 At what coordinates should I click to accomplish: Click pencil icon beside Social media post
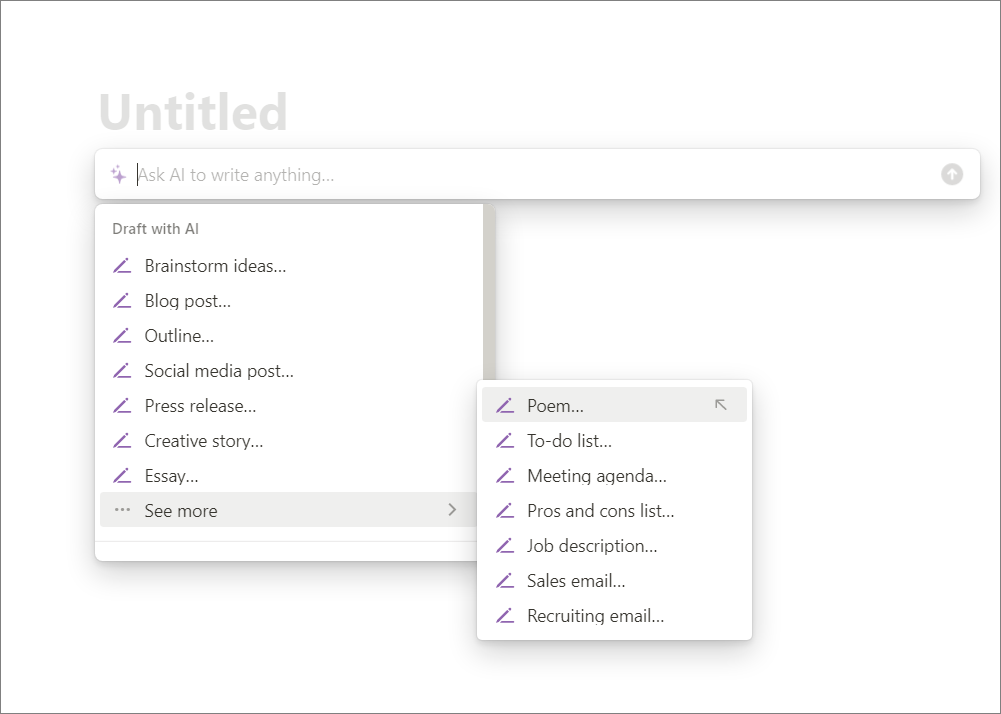(x=122, y=371)
